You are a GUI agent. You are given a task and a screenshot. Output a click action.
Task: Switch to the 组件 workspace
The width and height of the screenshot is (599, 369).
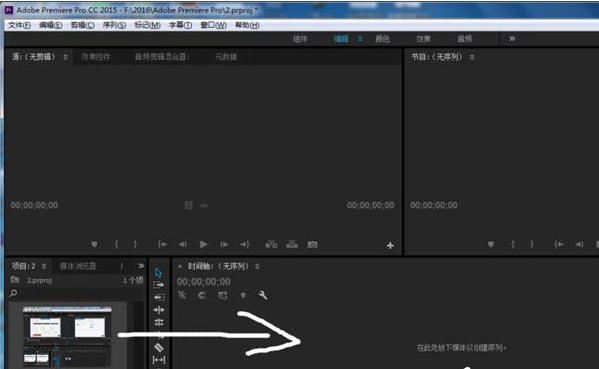[x=300, y=39]
